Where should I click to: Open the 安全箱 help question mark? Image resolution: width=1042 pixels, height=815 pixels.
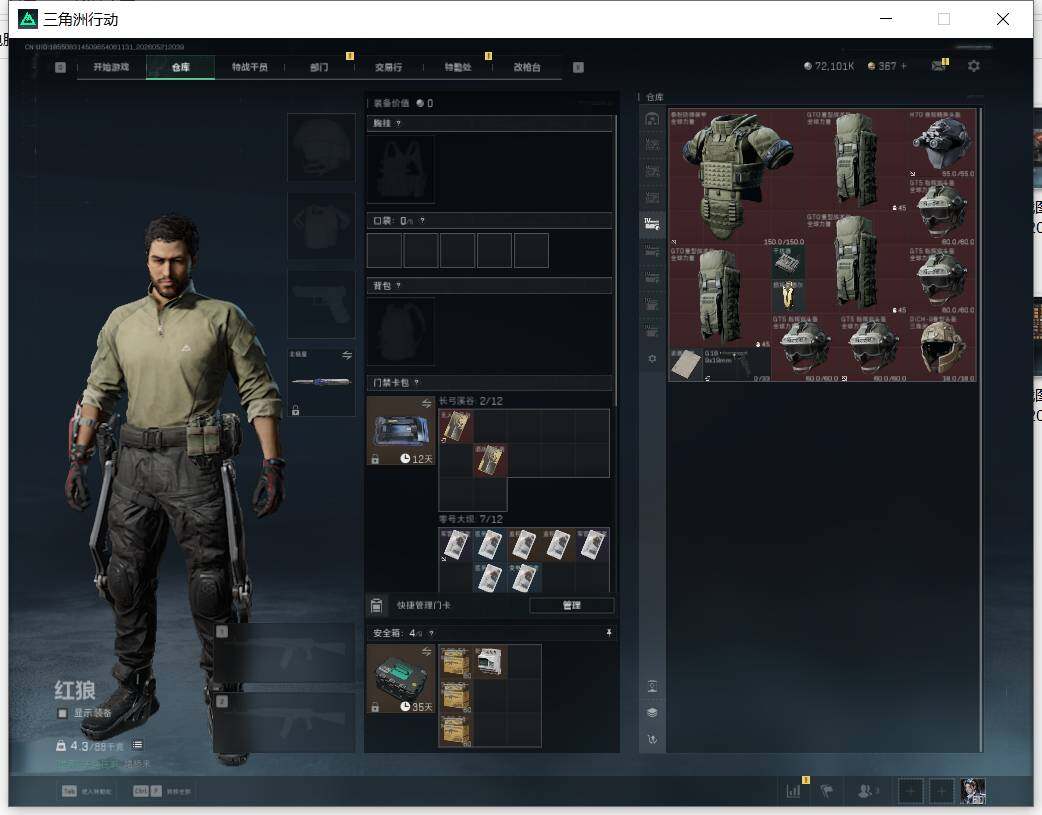(x=431, y=634)
